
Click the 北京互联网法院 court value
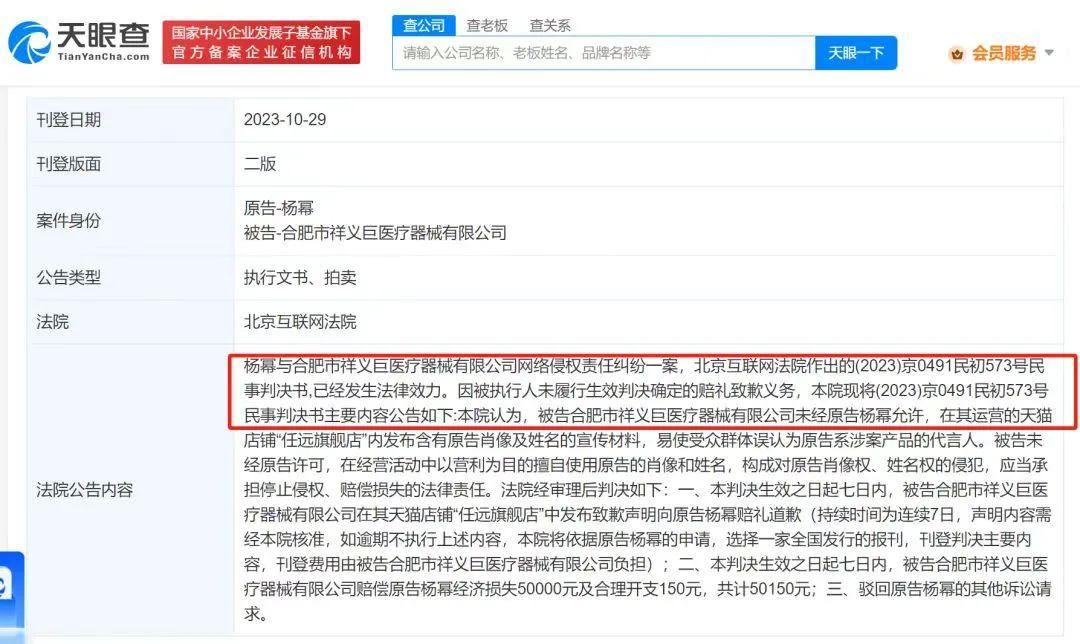click(300, 322)
